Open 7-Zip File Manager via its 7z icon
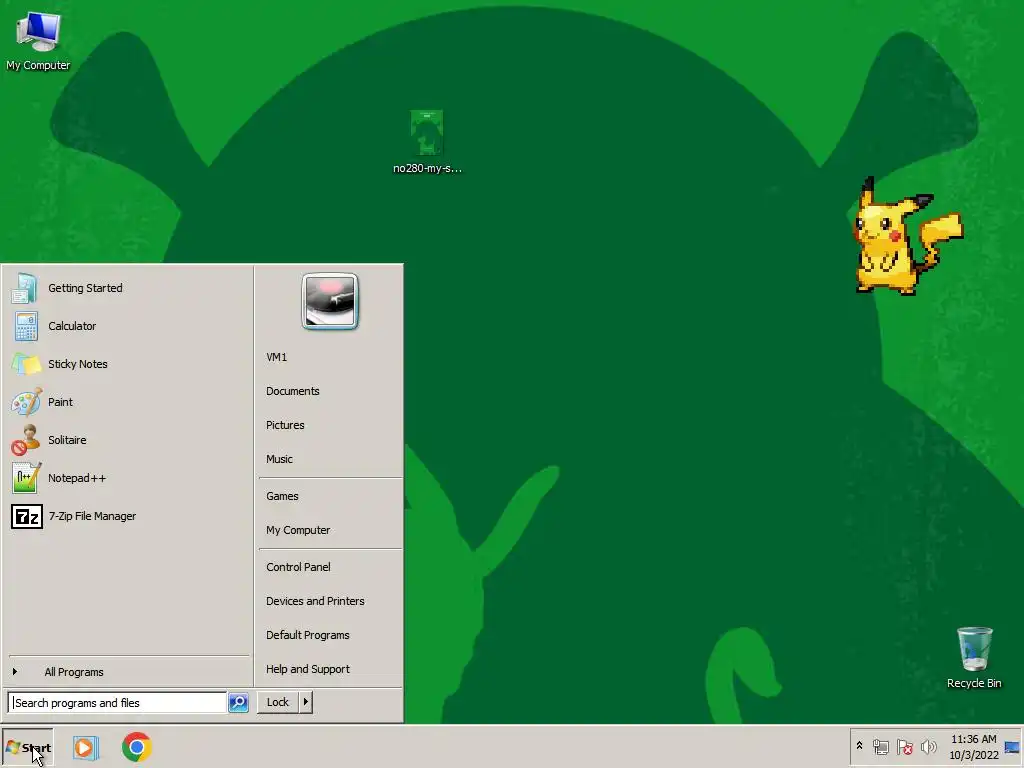Viewport: 1024px width, 768px height. click(27, 516)
